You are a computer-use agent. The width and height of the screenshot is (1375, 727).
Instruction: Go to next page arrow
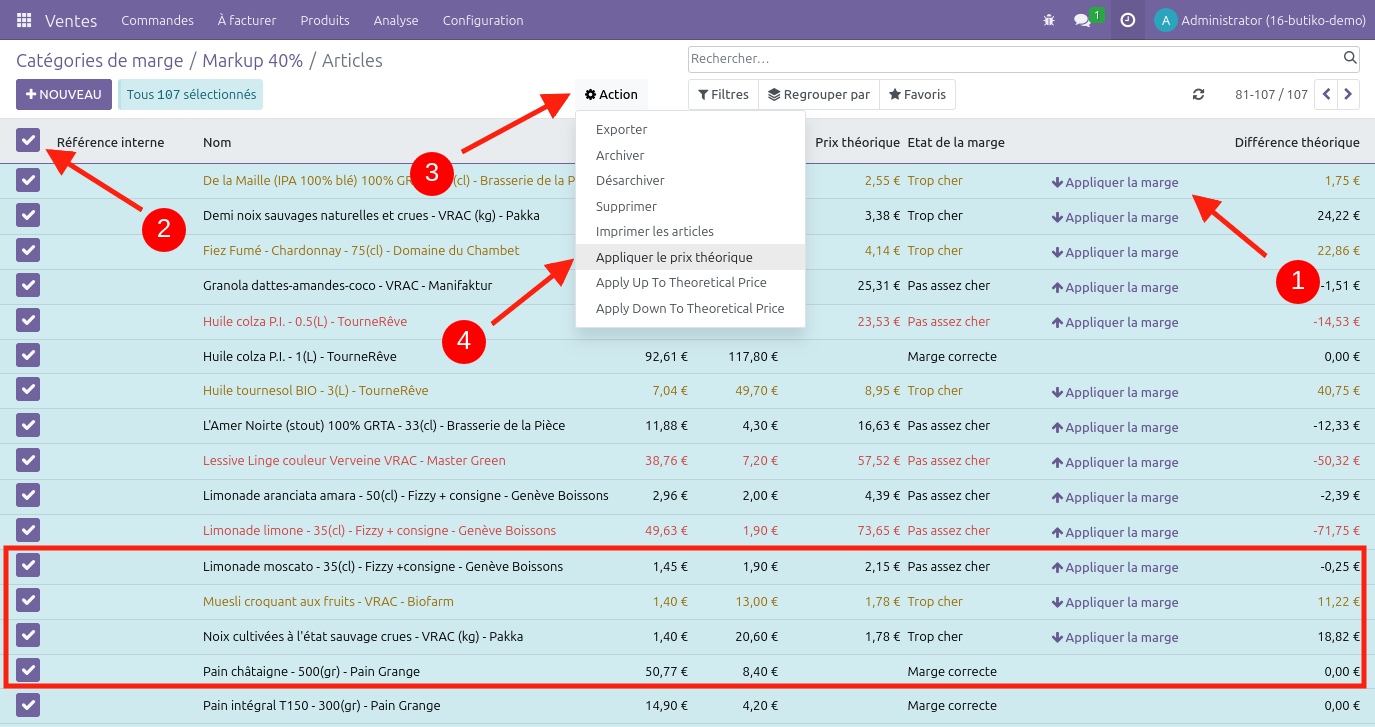point(1349,95)
